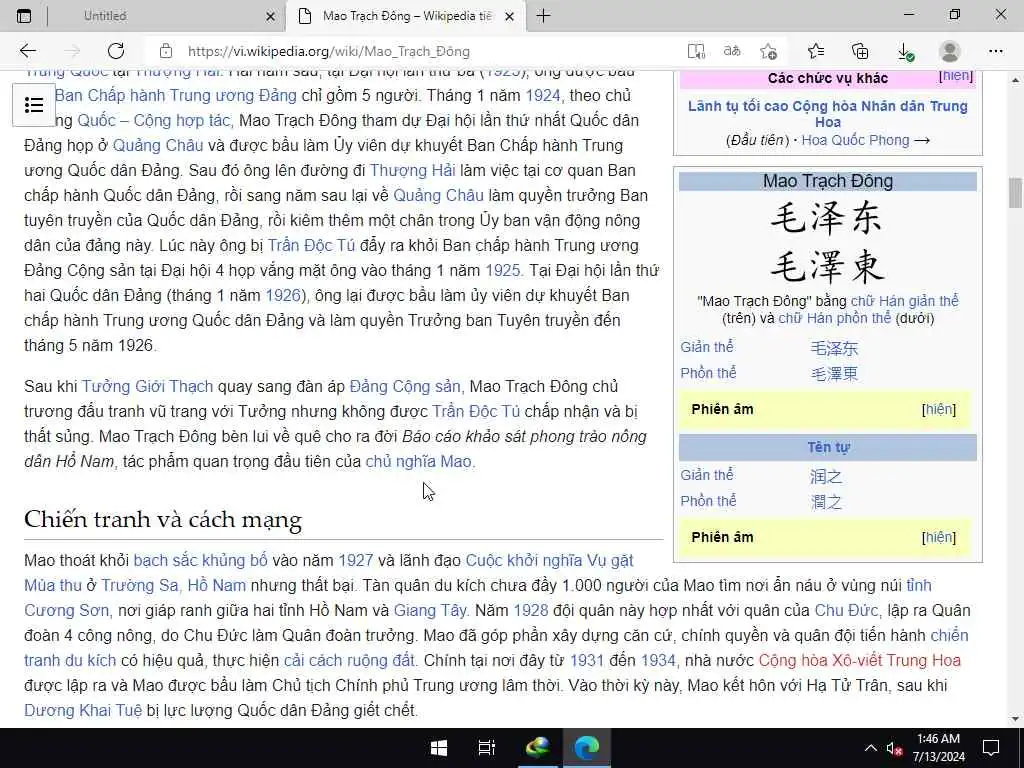Viewport: 1024px width, 768px height.
Task: Go back using the browser back arrow
Action: click(x=27, y=51)
